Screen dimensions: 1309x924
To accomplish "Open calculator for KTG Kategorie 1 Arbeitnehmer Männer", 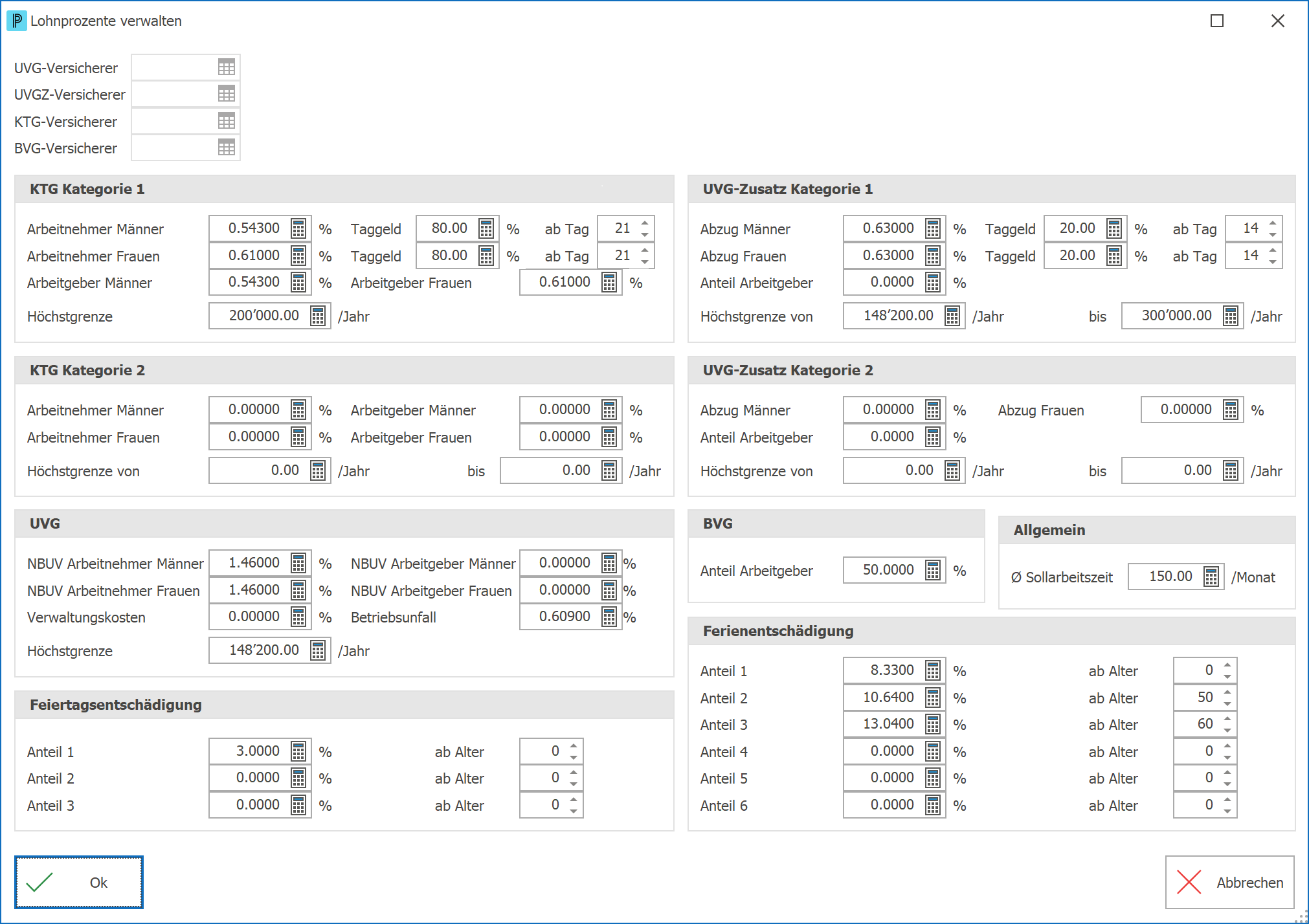I will (x=298, y=228).
